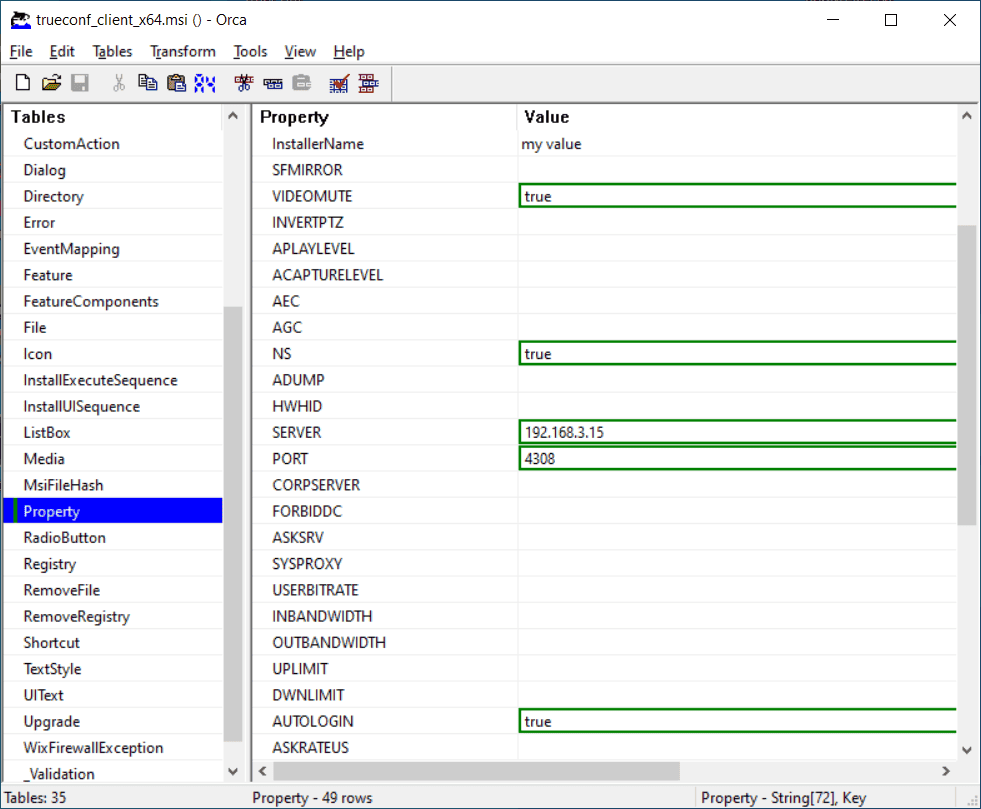
Task: Click the Validate checkmark toolbar icon
Action: tap(339, 83)
